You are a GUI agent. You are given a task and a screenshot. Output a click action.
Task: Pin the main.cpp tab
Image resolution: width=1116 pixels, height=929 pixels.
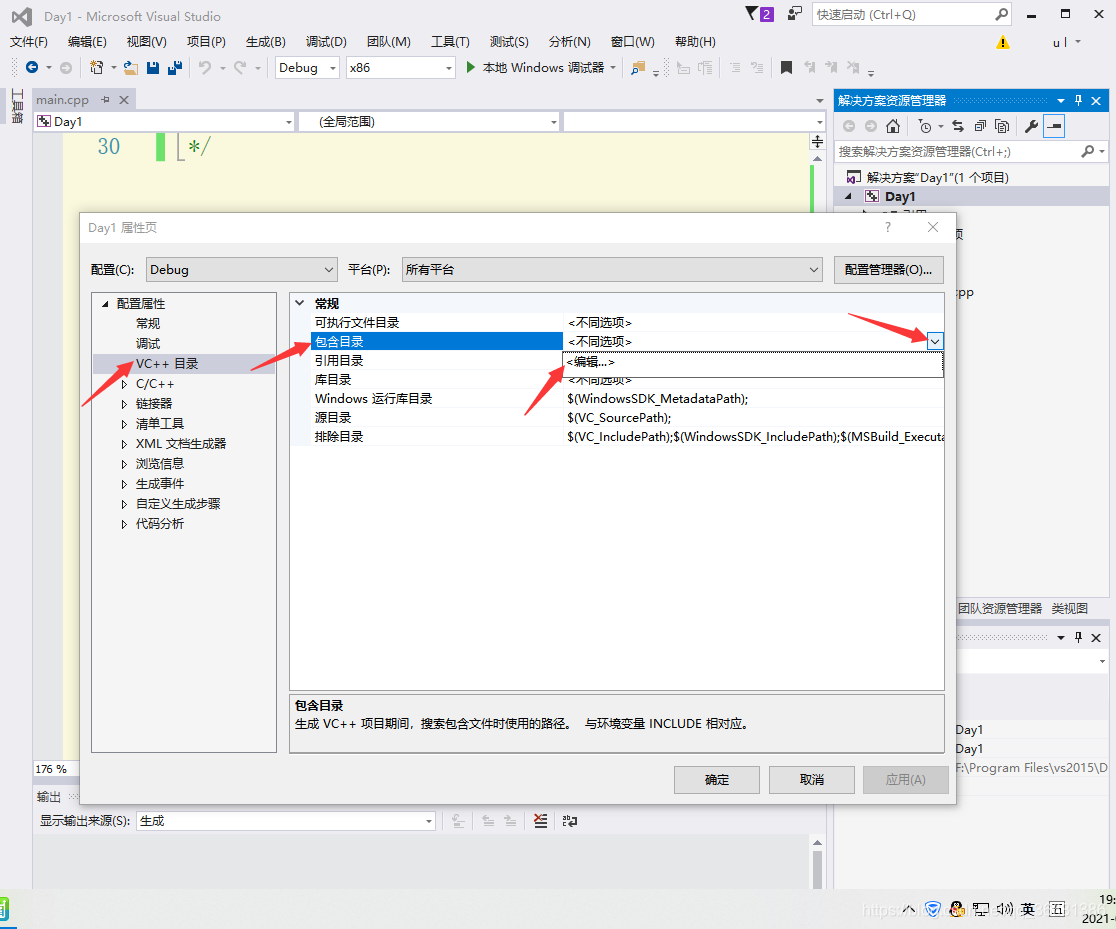(105, 100)
